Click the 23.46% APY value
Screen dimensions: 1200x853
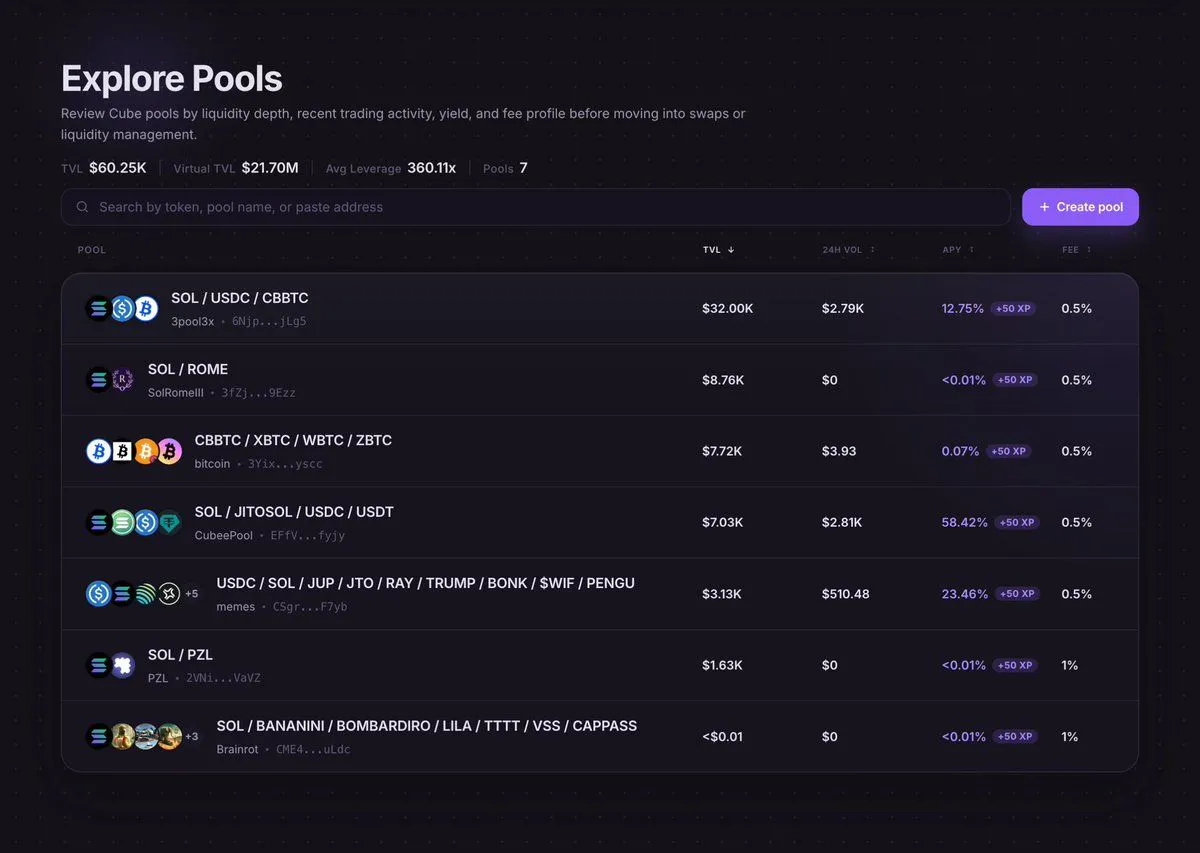(x=965, y=594)
